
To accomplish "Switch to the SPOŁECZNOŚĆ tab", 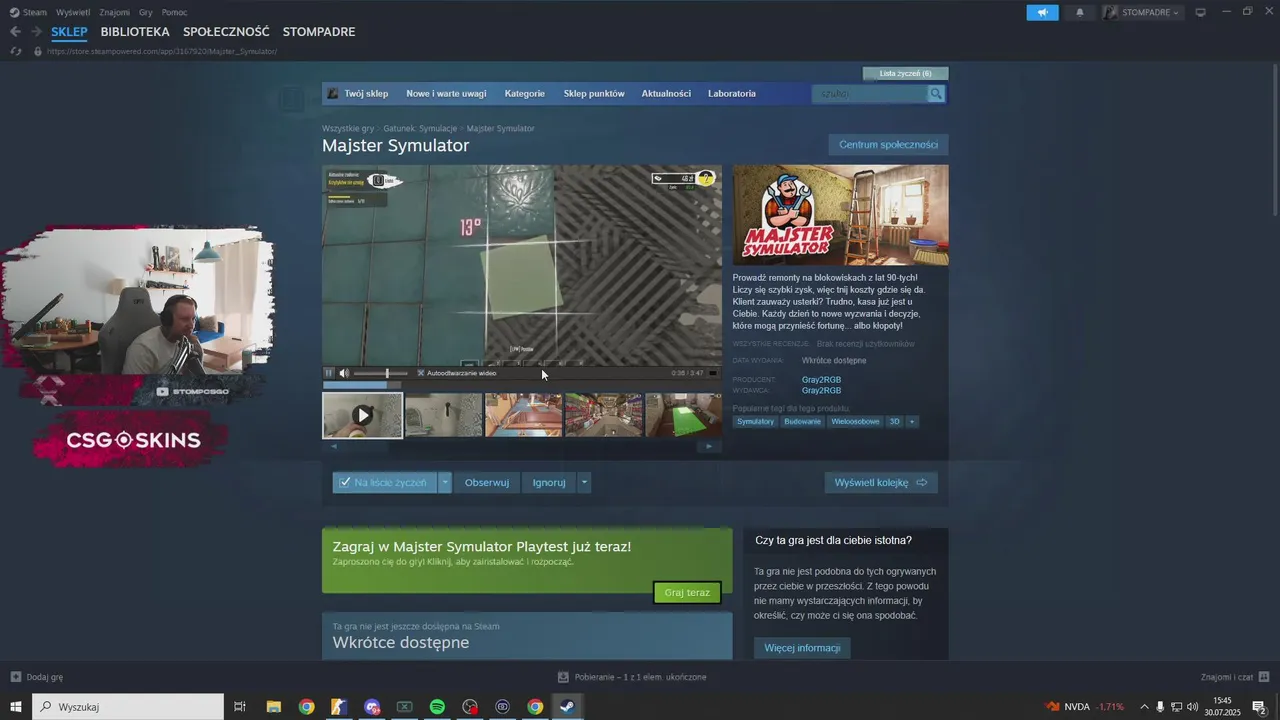I will click(226, 32).
